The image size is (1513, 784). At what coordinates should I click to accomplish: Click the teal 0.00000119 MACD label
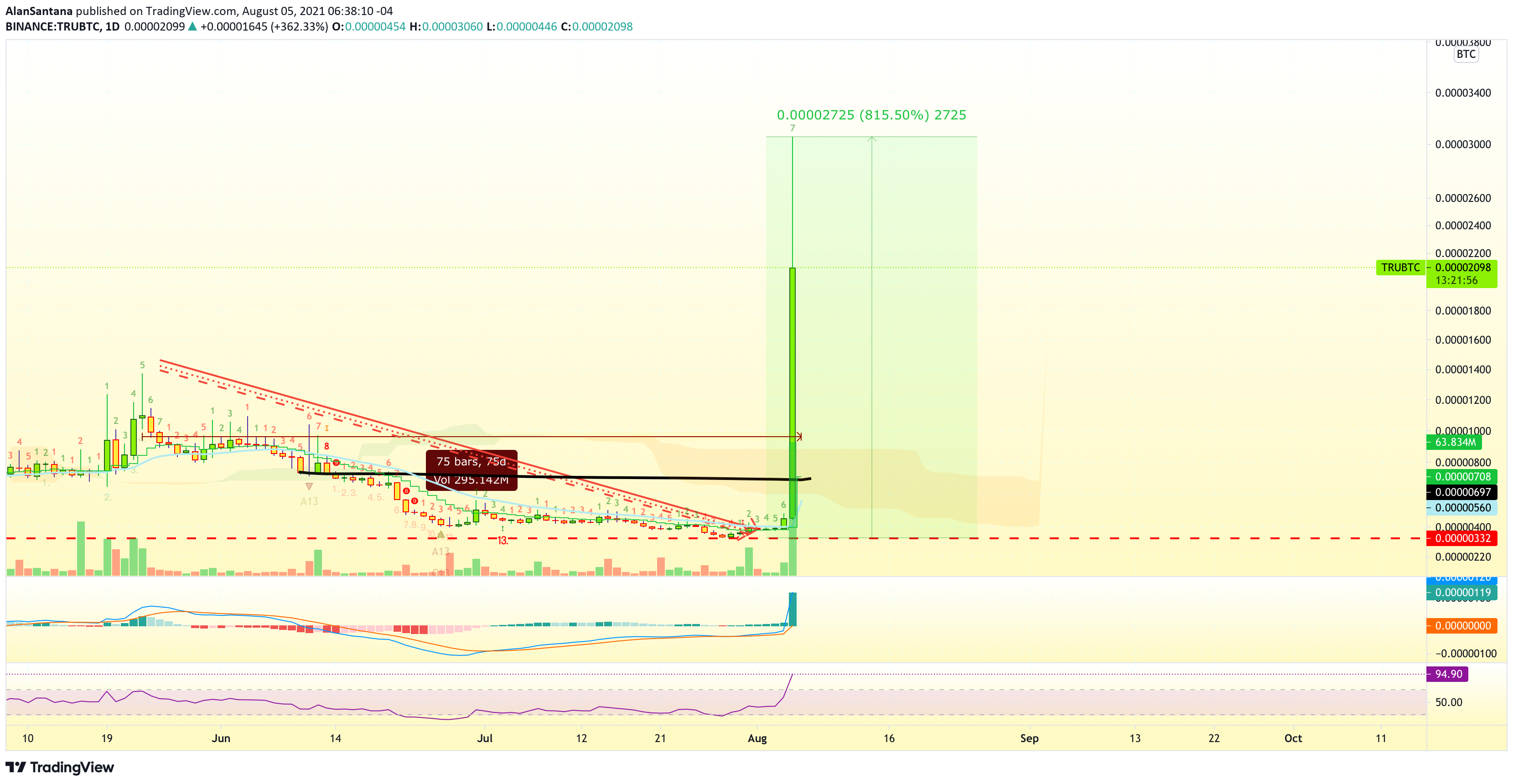click(x=1462, y=593)
